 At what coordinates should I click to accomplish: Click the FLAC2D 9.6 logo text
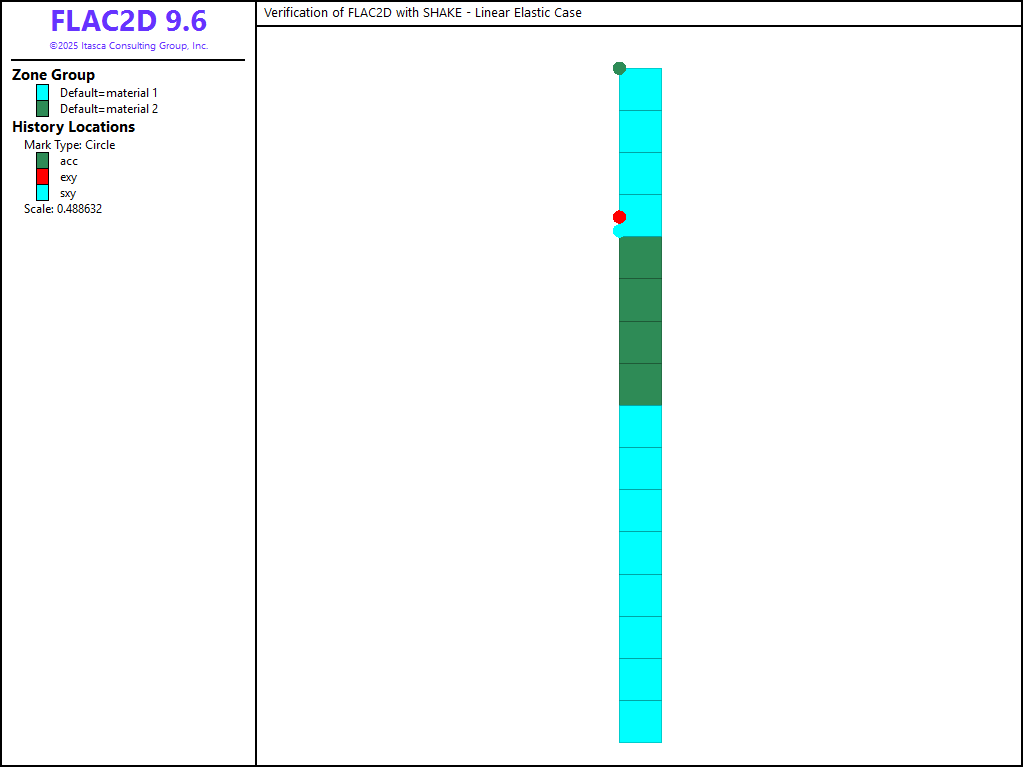click(128, 22)
